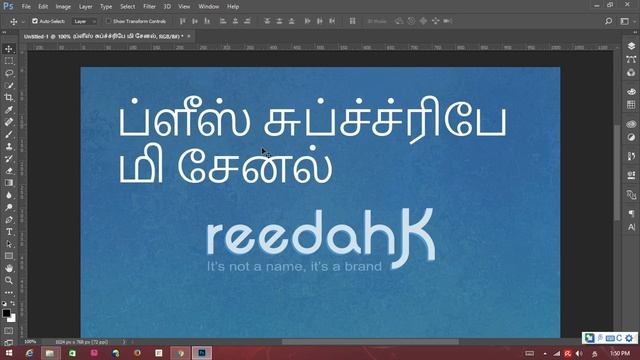Click the Photoshop taskbar icon
Viewport: 640px width, 360px height.
202,353
